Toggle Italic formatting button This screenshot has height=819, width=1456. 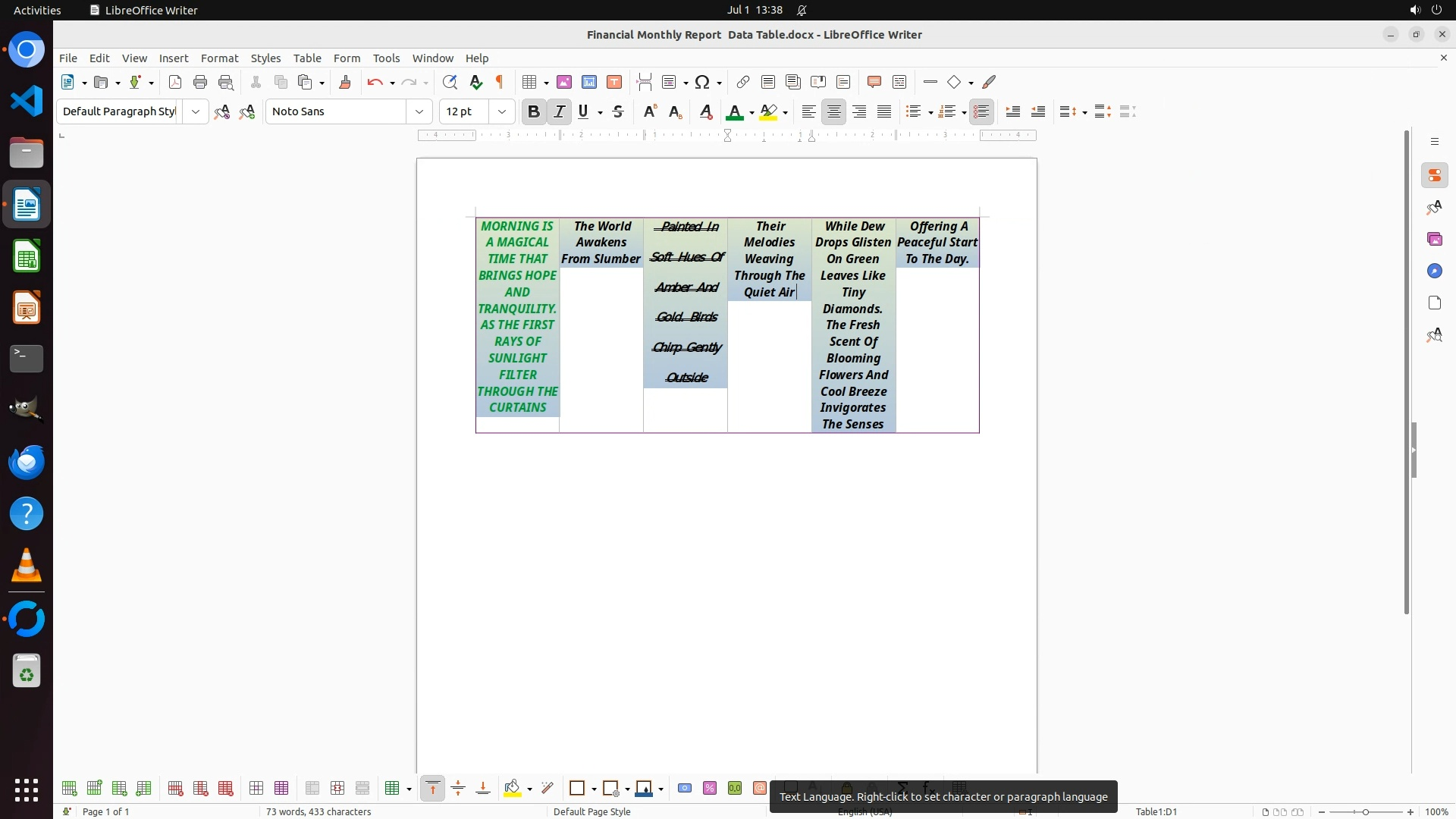tap(560, 111)
